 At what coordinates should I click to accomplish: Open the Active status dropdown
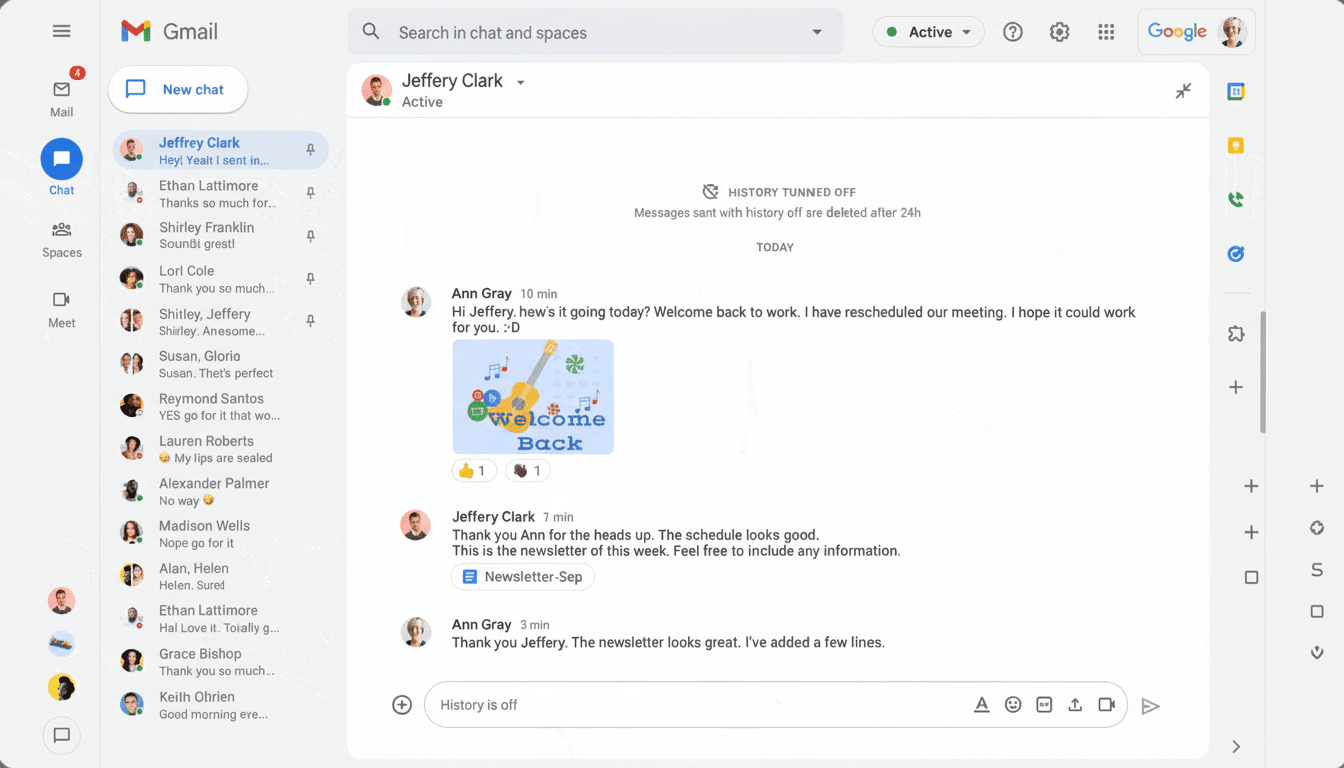click(x=928, y=31)
